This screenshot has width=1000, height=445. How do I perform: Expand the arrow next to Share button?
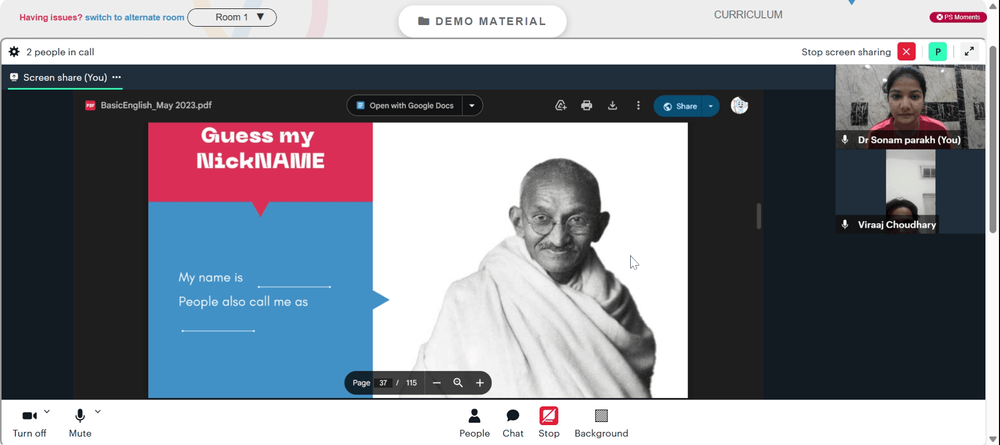711,106
